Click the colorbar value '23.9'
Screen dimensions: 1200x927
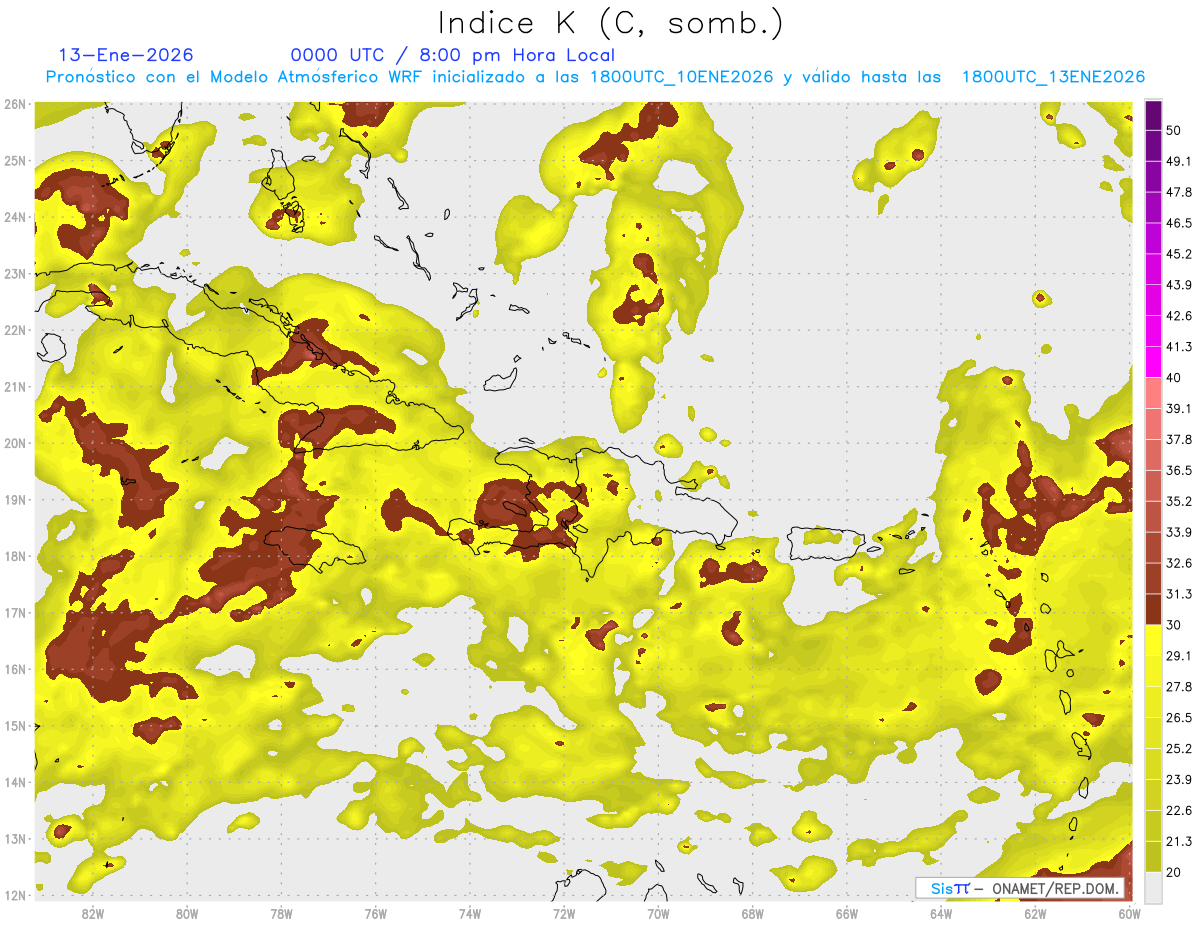pyautogui.click(x=1178, y=779)
